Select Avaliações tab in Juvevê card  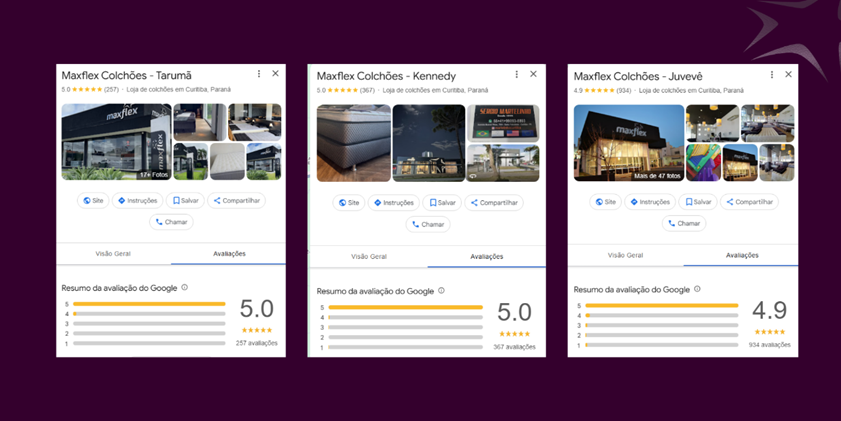click(x=742, y=255)
